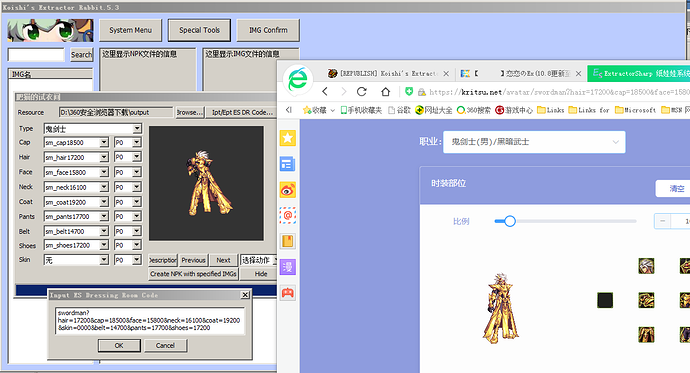Click the Browse... button for Resource
This screenshot has height=373, width=690.
[x=190, y=112]
